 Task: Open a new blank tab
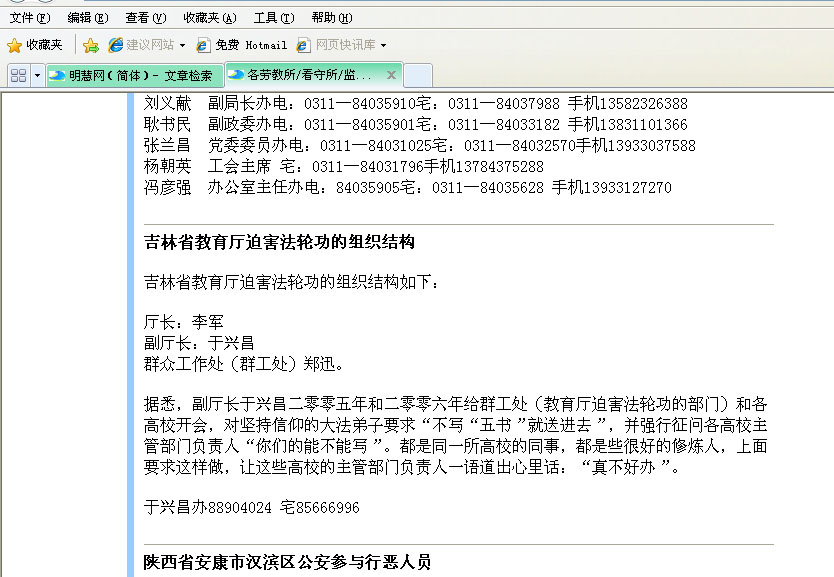tap(418, 76)
